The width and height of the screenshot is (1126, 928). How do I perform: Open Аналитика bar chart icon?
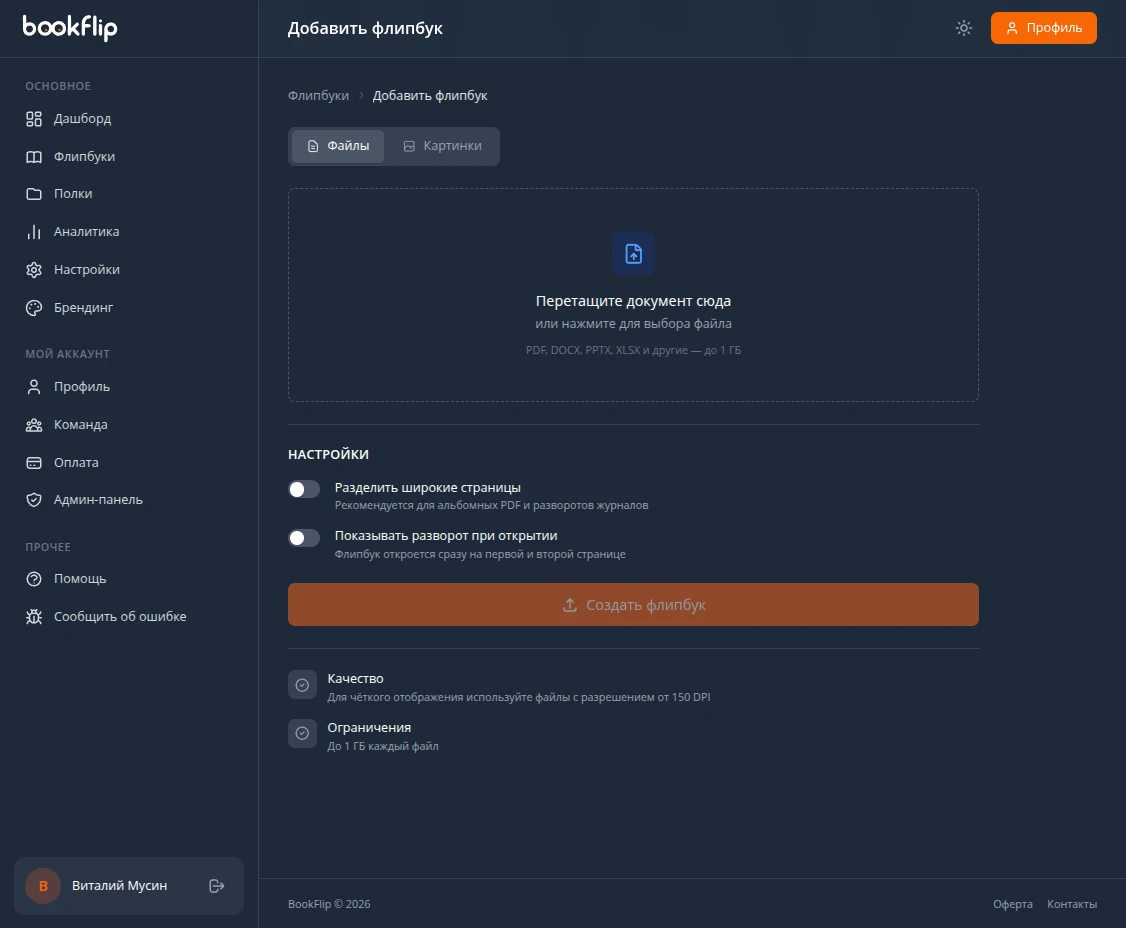[x=34, y=231]
